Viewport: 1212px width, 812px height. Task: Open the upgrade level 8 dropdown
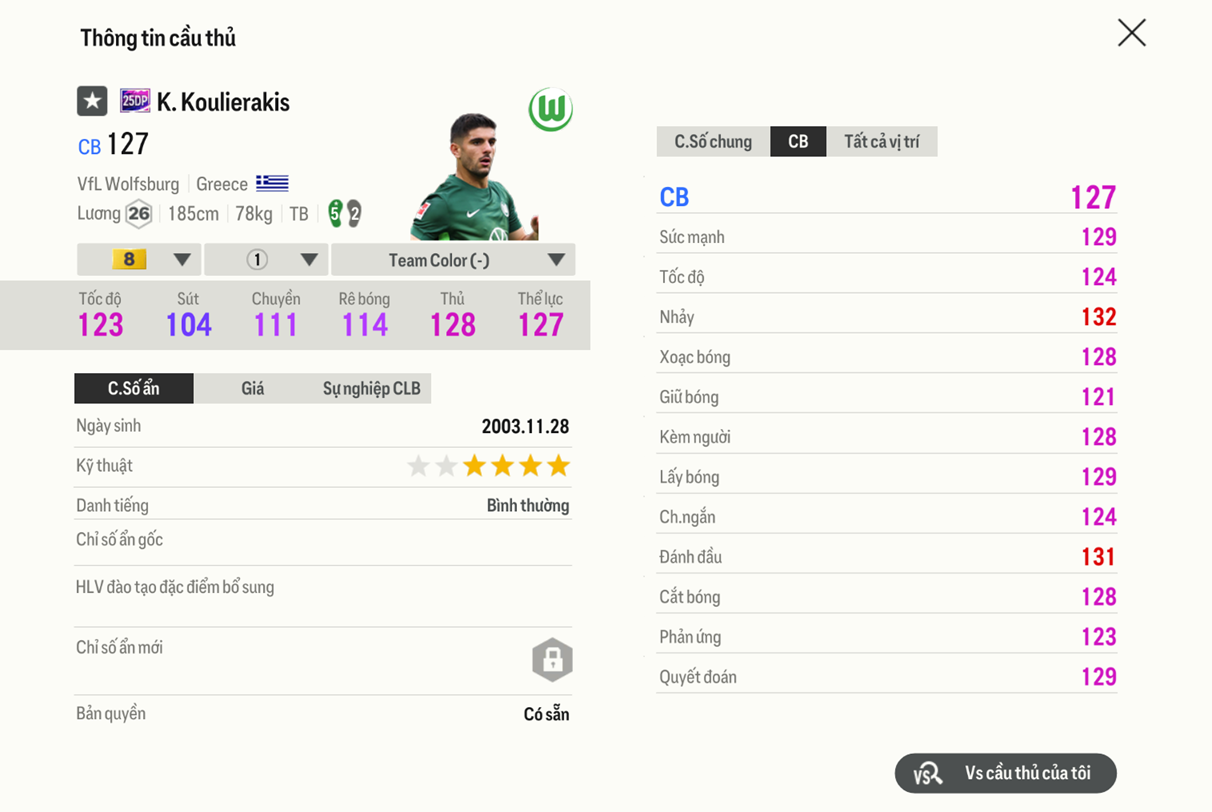point(139,260)
